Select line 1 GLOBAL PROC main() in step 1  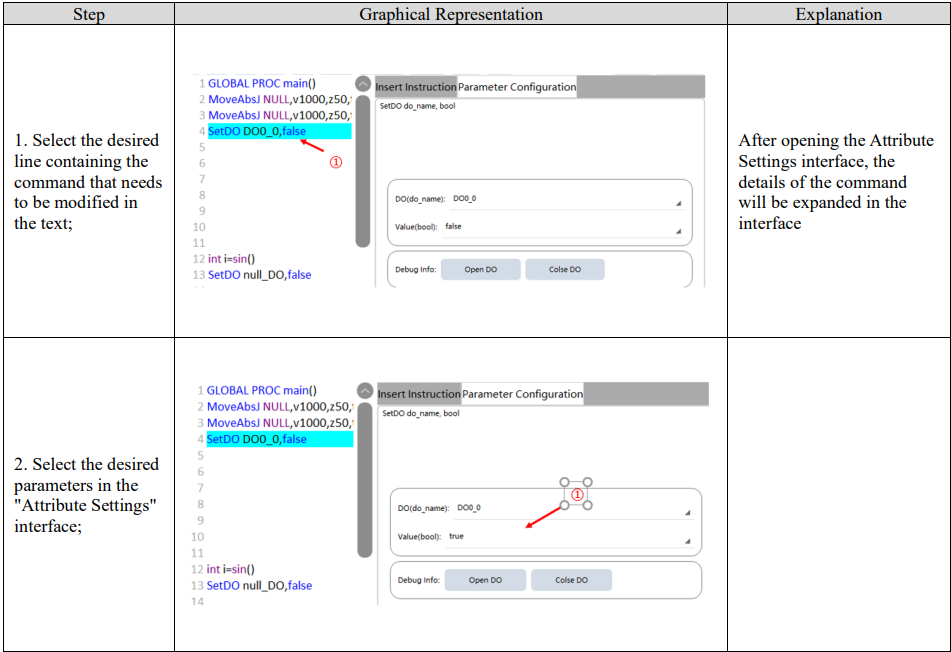[261, 84]
